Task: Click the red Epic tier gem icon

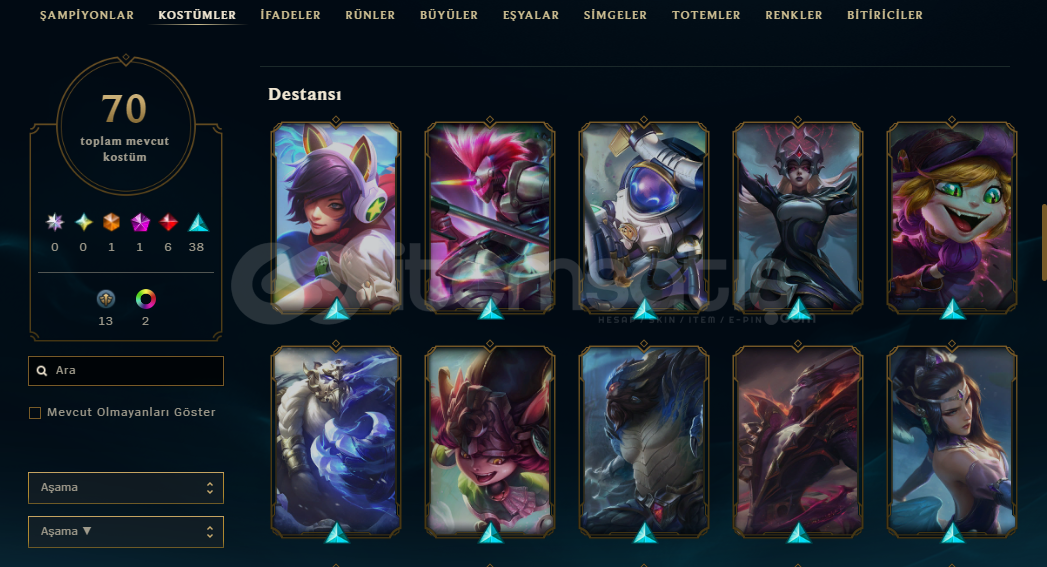Action: coord(168,222)
